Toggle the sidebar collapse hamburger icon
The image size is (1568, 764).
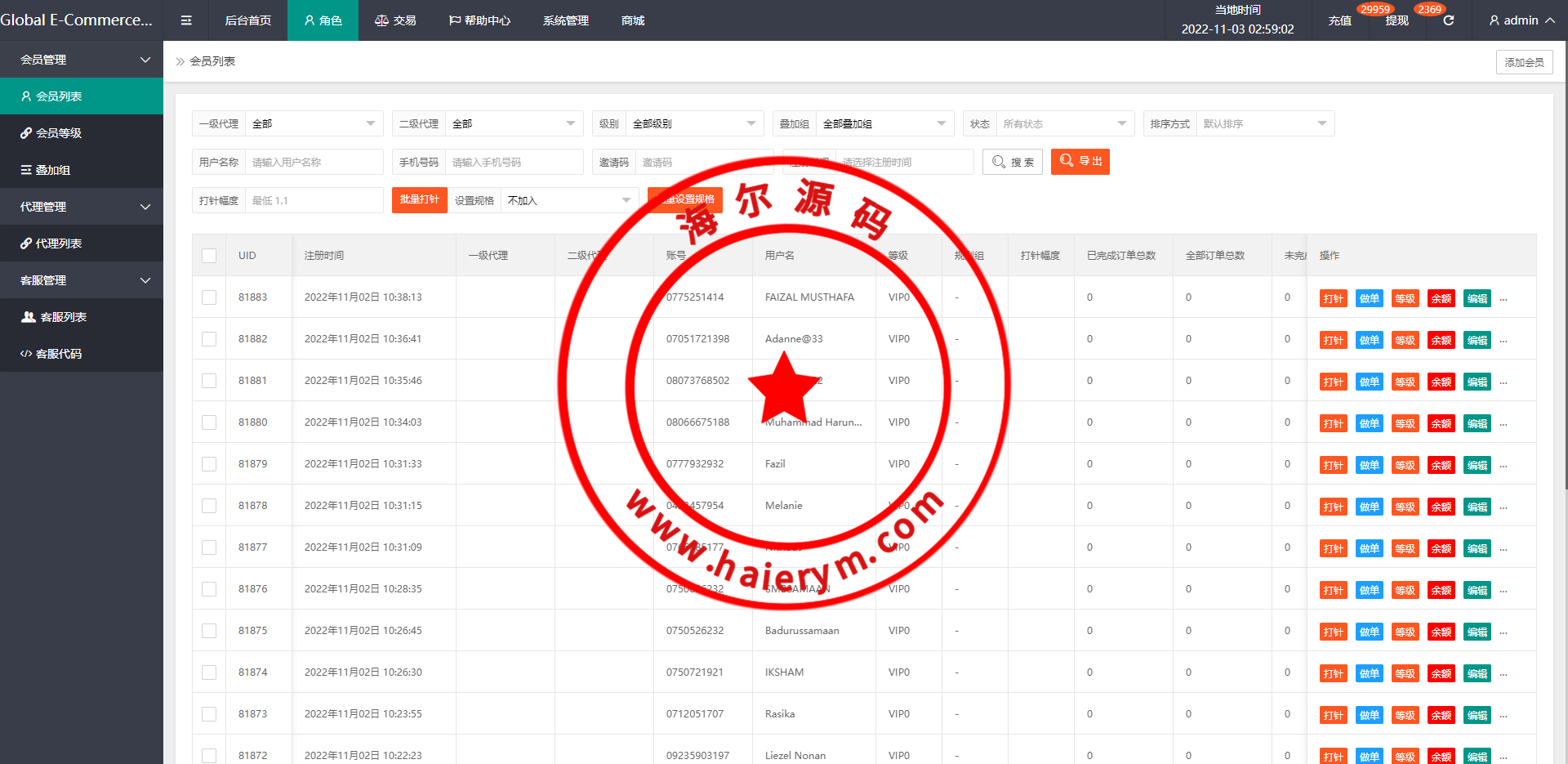pos(186,20)
